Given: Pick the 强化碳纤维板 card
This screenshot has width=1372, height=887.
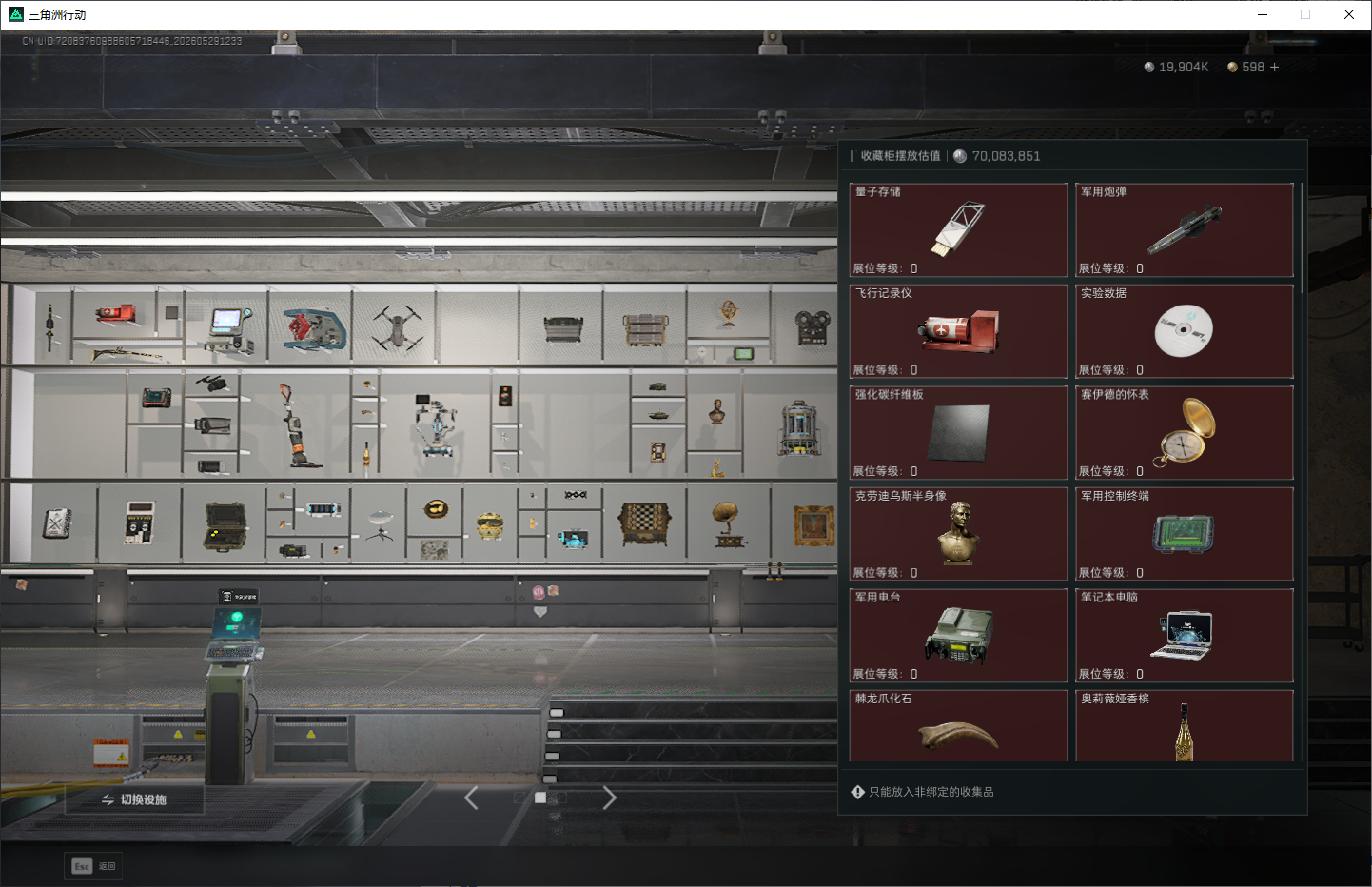Looking at the screenshot, I should click(x=958, y=433).
